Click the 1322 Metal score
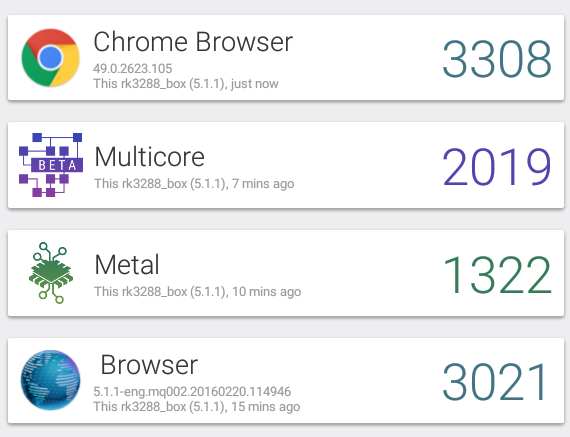The width and height of the screenshot is (570, 437). (497, 274)
